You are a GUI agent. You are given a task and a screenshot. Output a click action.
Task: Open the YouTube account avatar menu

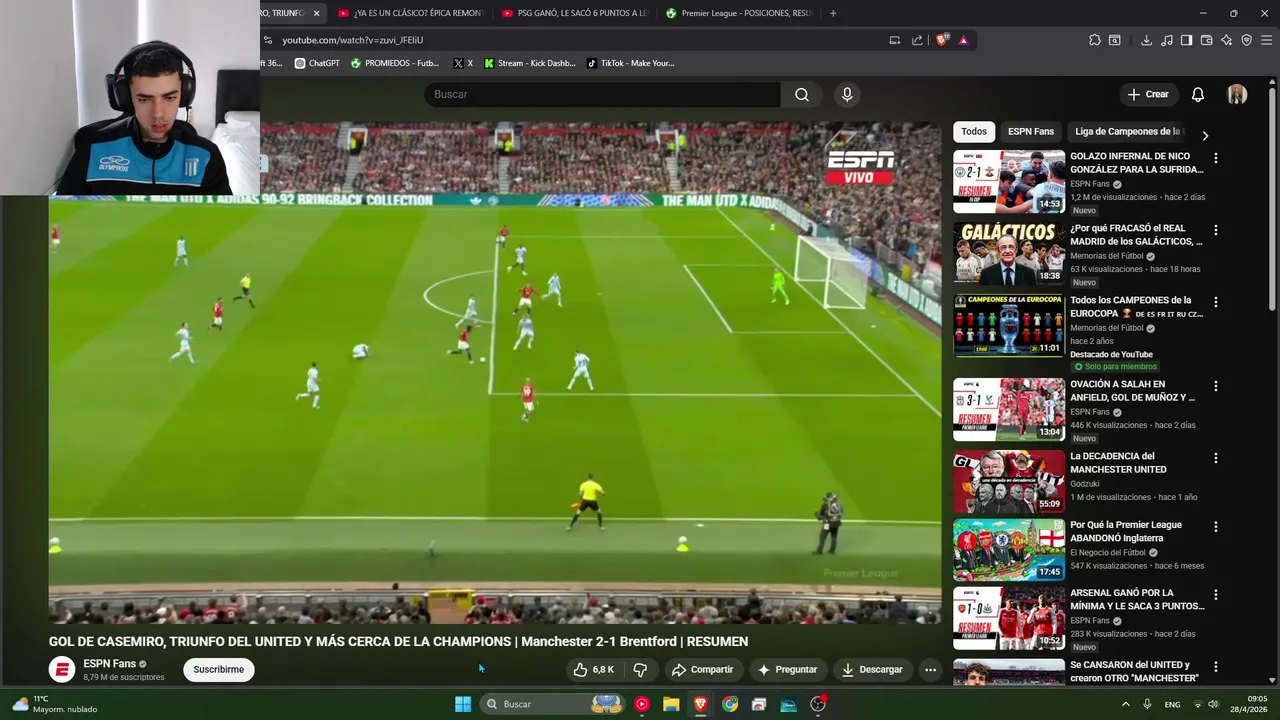point(1237,94)
